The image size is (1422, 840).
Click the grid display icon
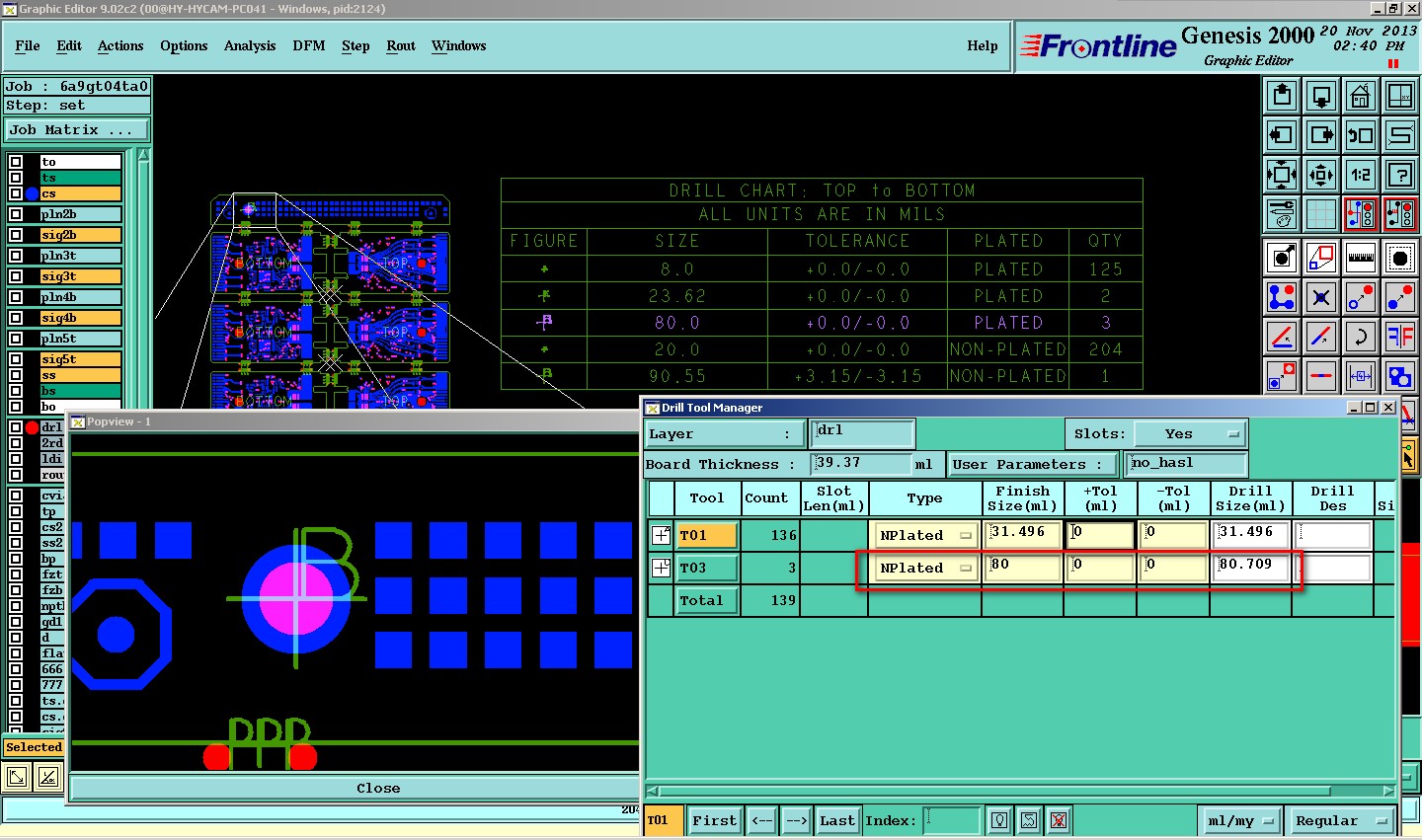1321,213
